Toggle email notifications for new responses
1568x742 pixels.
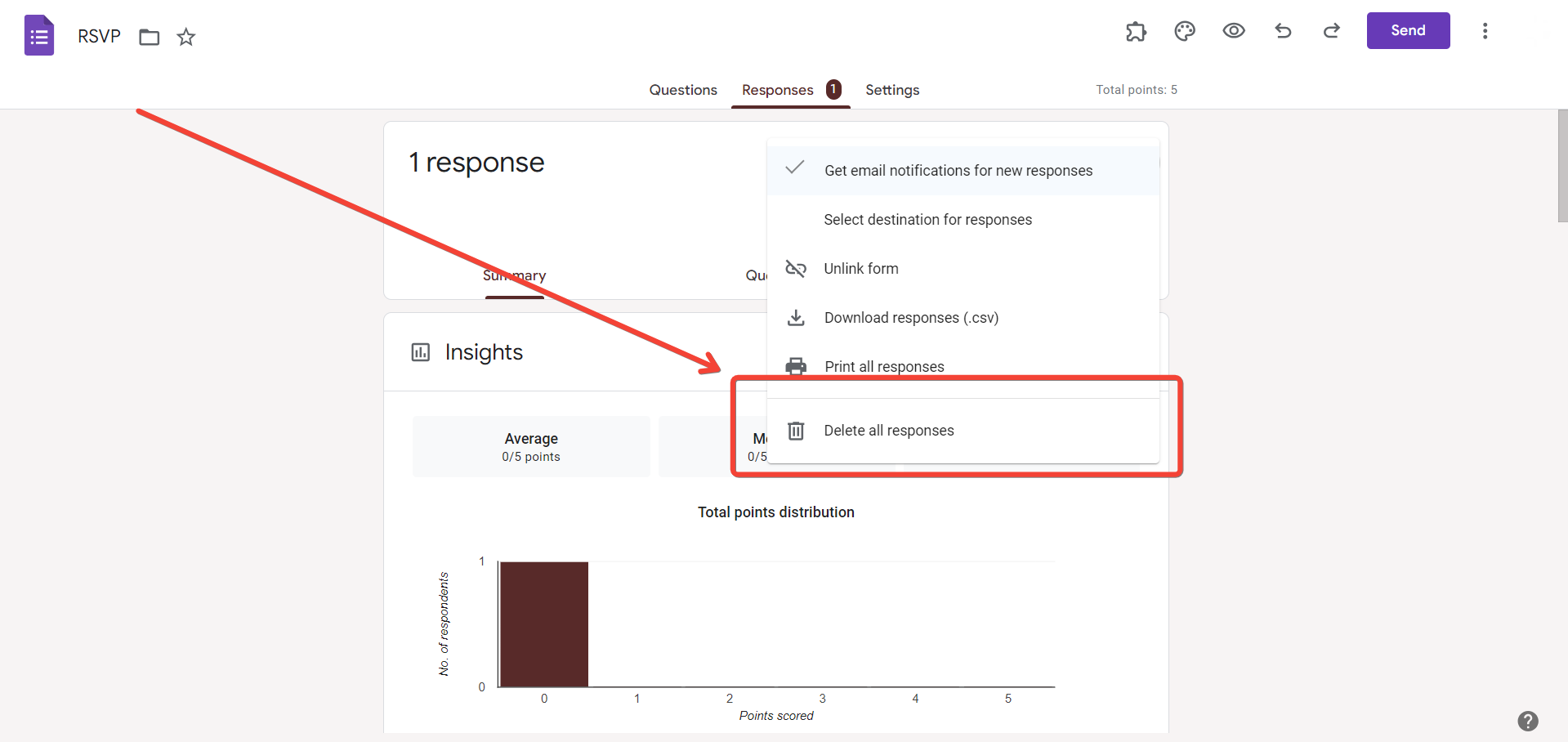point(963,170)
